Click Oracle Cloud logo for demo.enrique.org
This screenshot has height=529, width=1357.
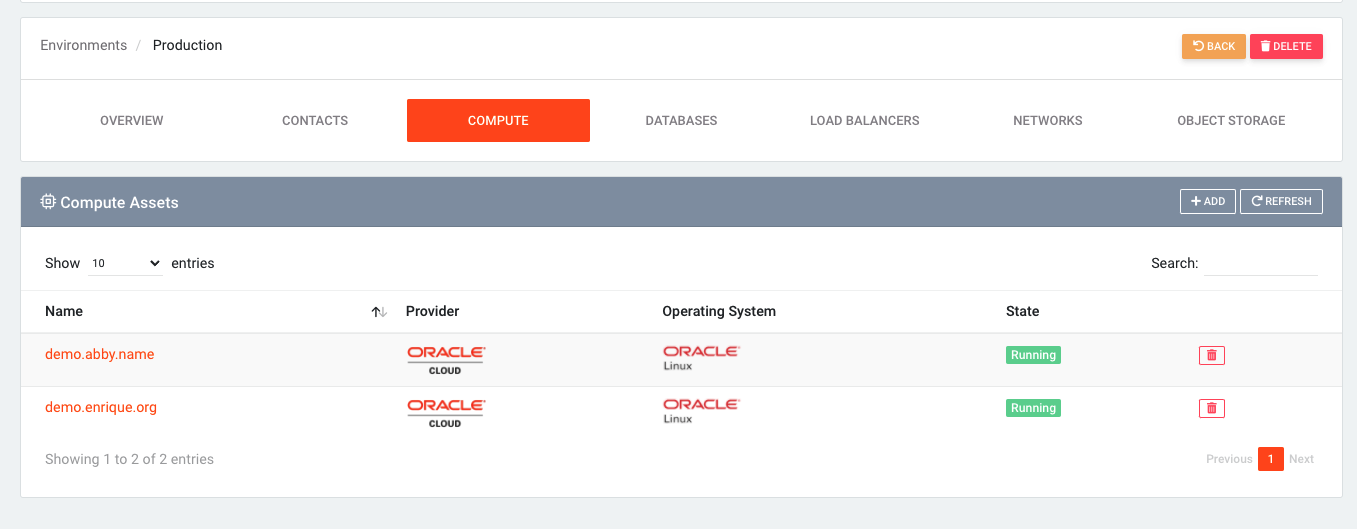446,413
